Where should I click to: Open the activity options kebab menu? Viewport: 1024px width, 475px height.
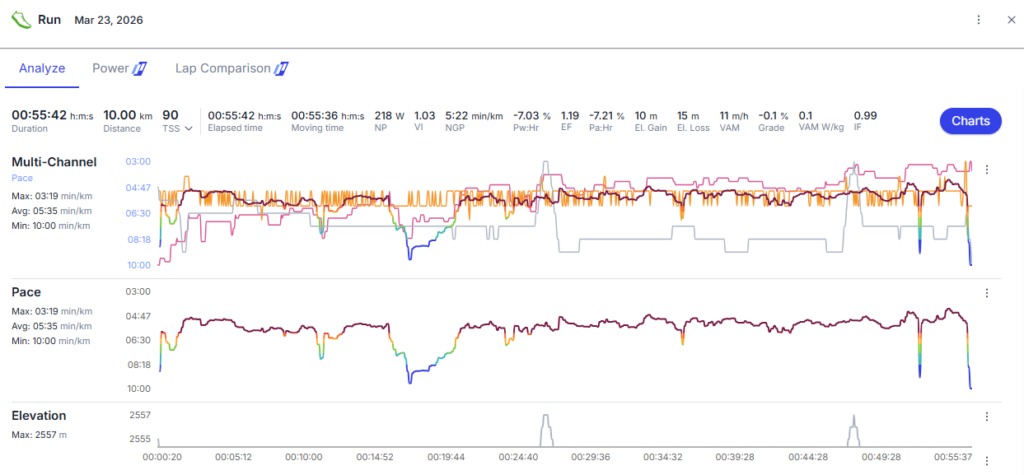click(978, 20)
